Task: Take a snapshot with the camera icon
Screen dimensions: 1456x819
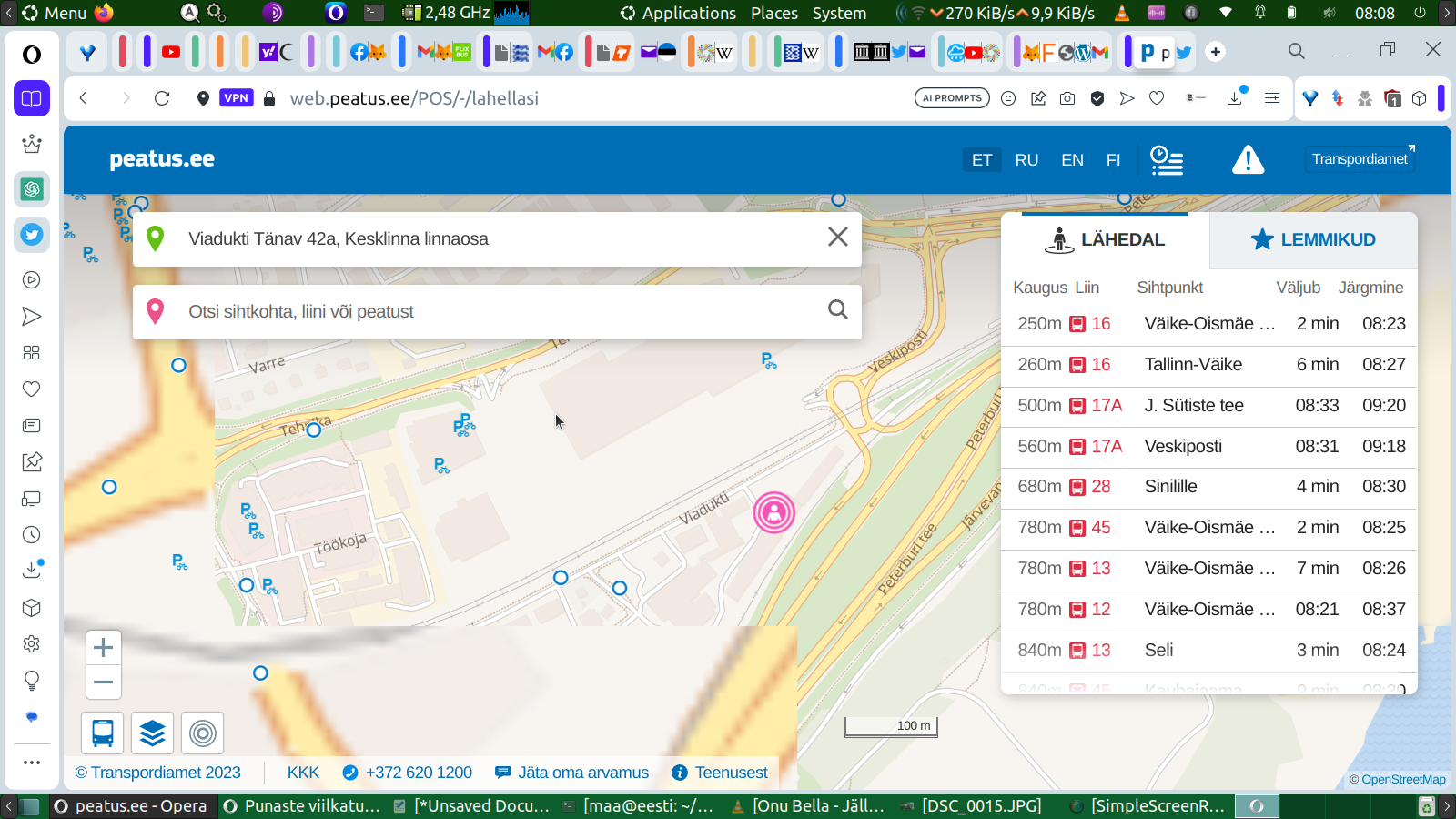Action: coord(1067,98)
